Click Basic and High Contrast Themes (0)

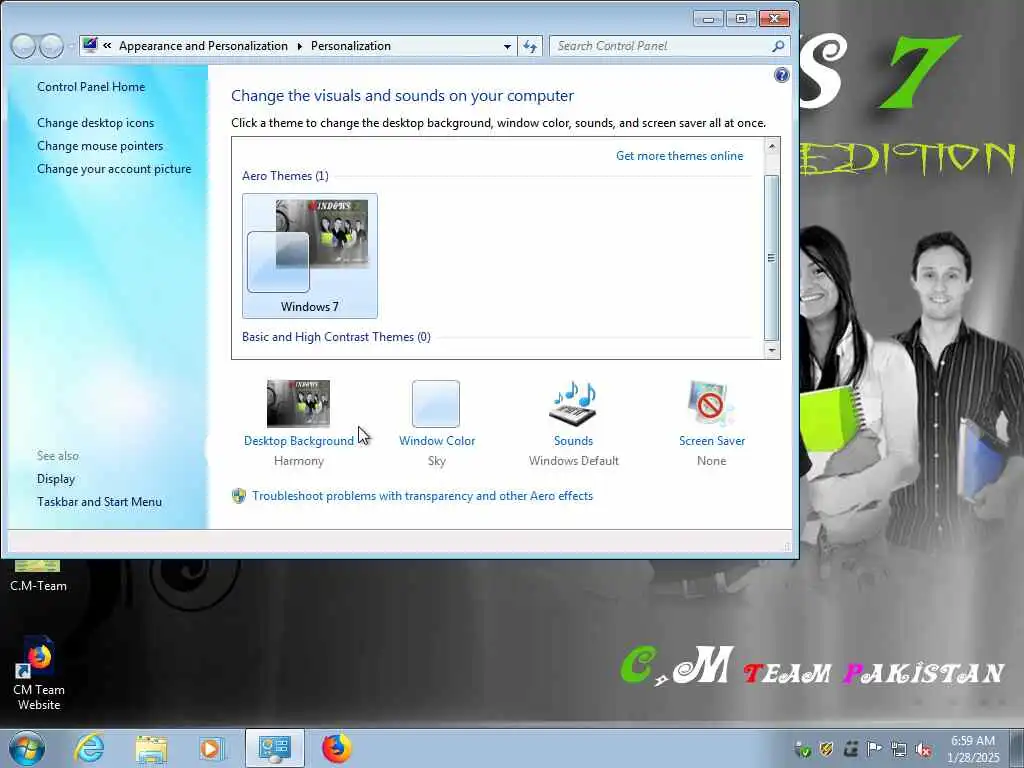(x=336, y=337)
